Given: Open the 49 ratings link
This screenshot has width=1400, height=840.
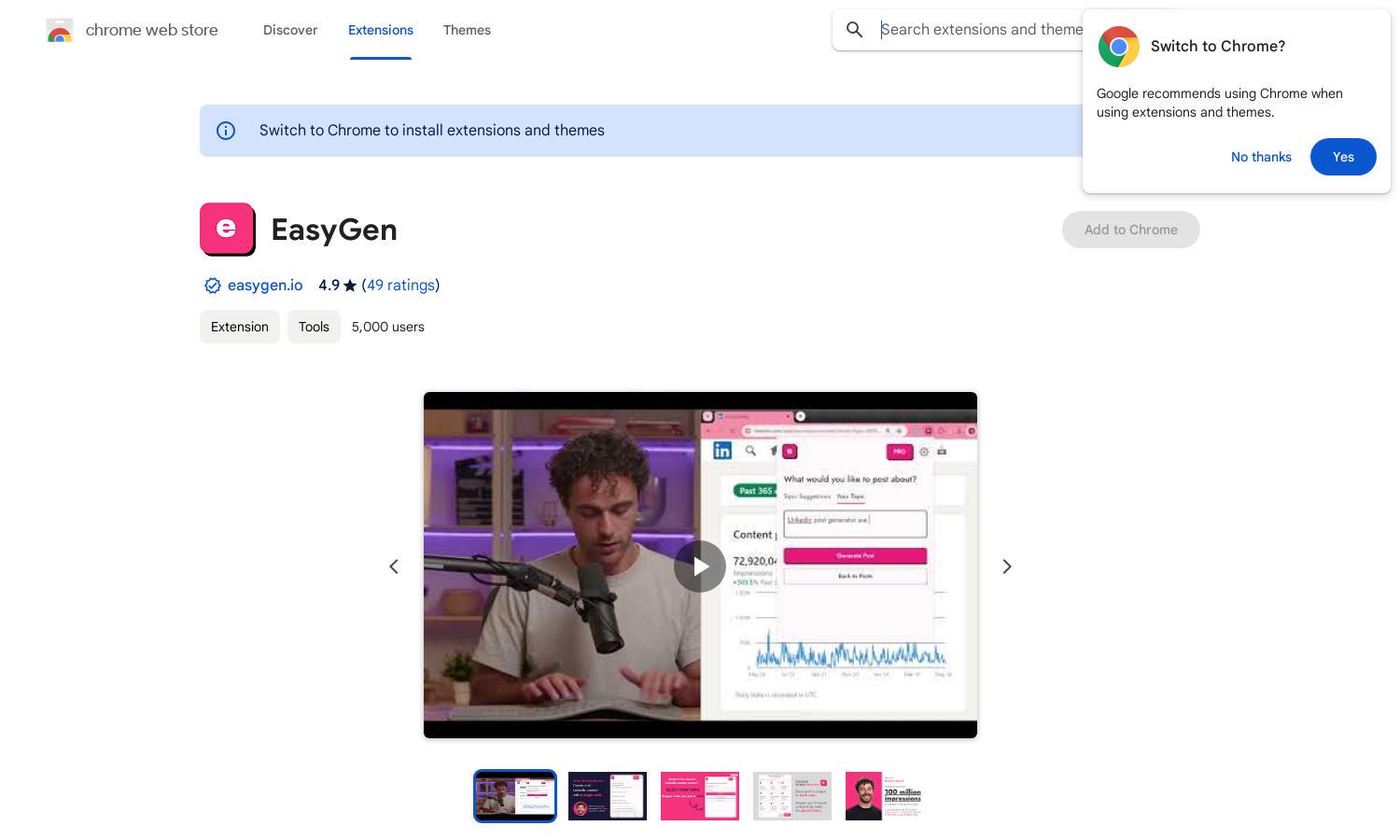Looking at the screenshot, I should coord(400,285).
